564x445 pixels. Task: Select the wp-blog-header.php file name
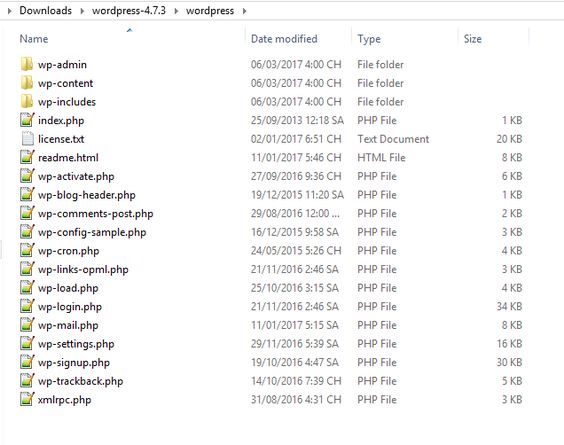[87, 195]
